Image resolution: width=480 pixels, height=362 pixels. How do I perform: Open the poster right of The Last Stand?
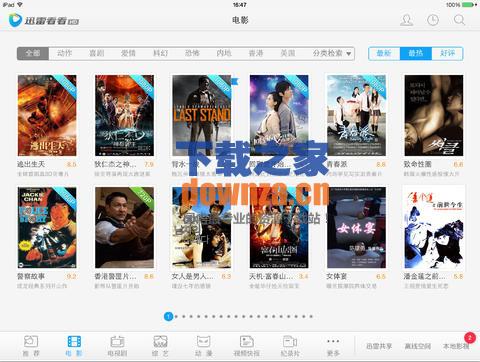(279, 115)
